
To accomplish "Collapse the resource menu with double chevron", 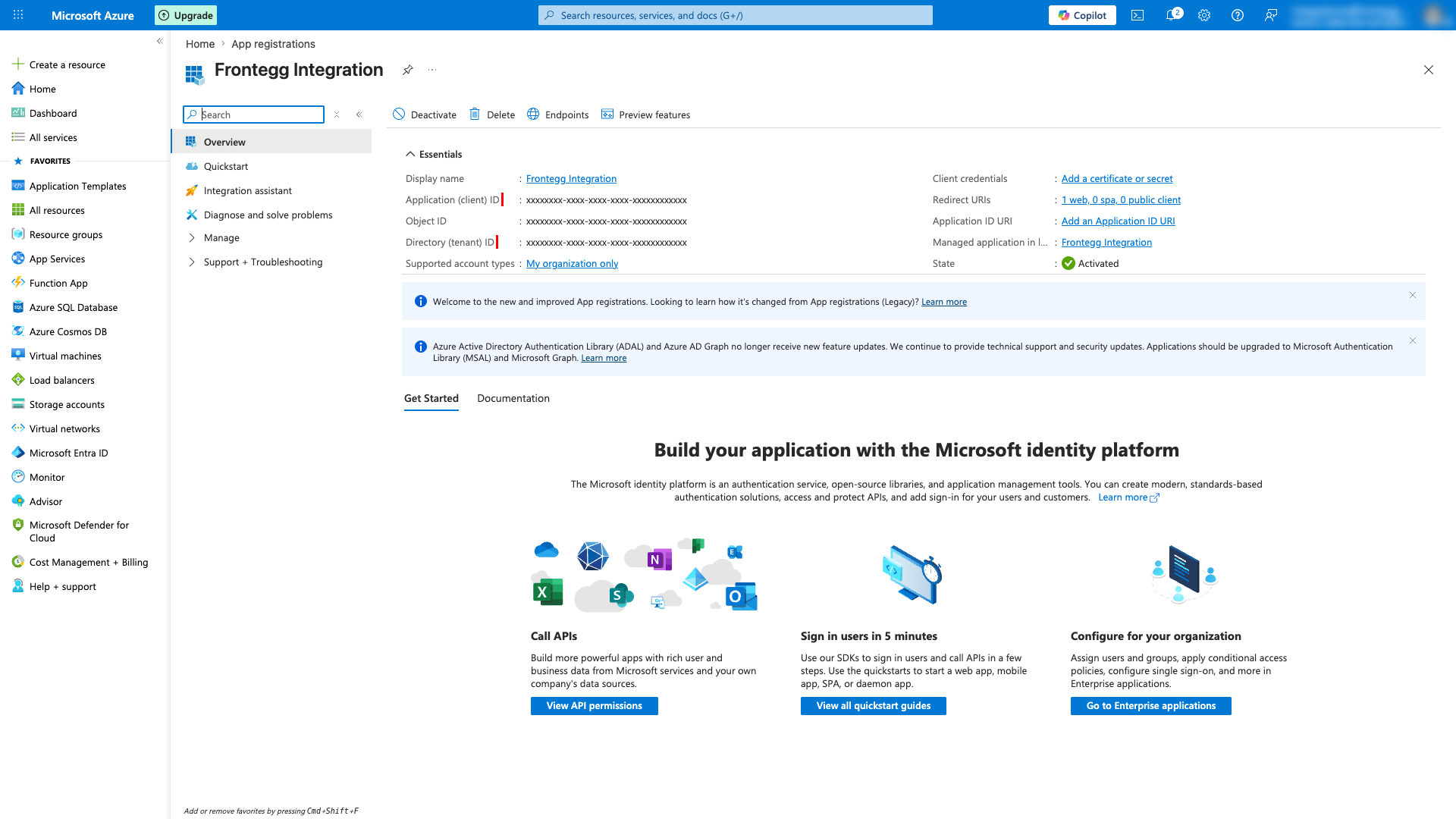I will [x=359, y=115].
